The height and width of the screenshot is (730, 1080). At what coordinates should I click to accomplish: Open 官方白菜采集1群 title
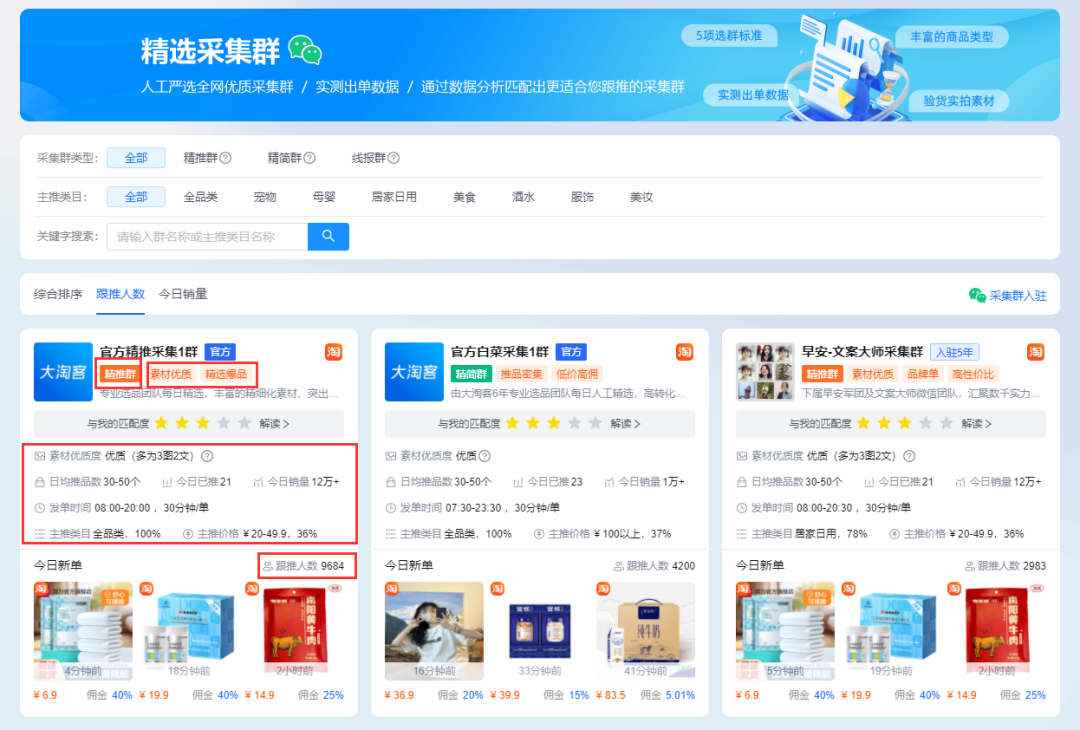point(500,352)
